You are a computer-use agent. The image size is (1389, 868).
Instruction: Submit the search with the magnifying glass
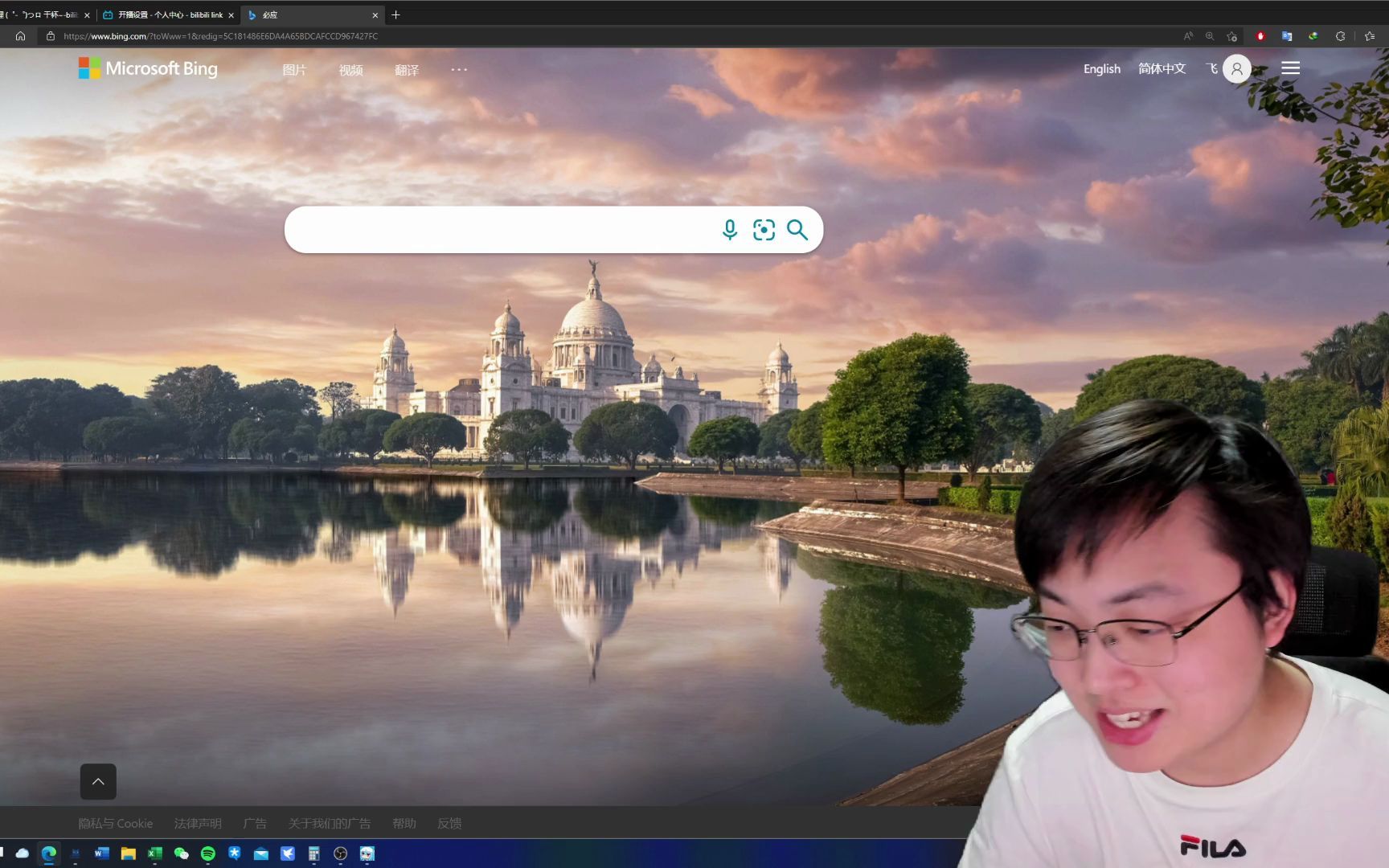click(x=797, y=230)
